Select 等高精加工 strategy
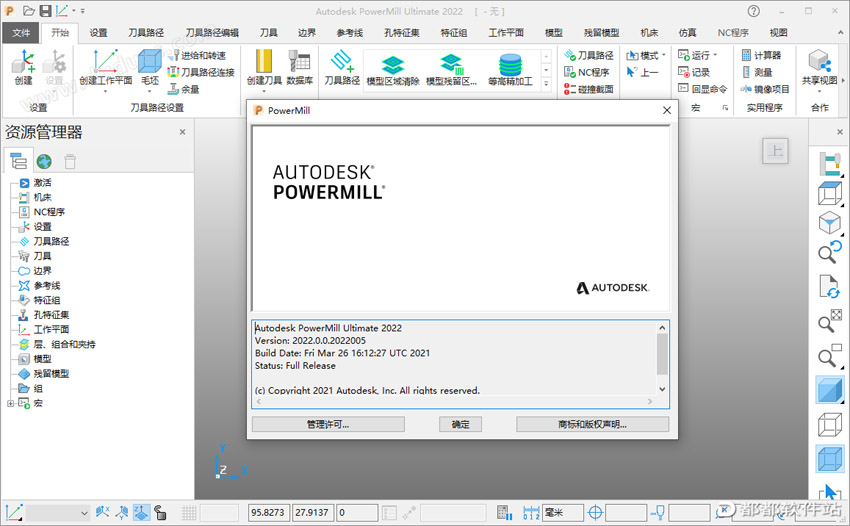This screenshot has height=526, width=850. pos(510,70)
